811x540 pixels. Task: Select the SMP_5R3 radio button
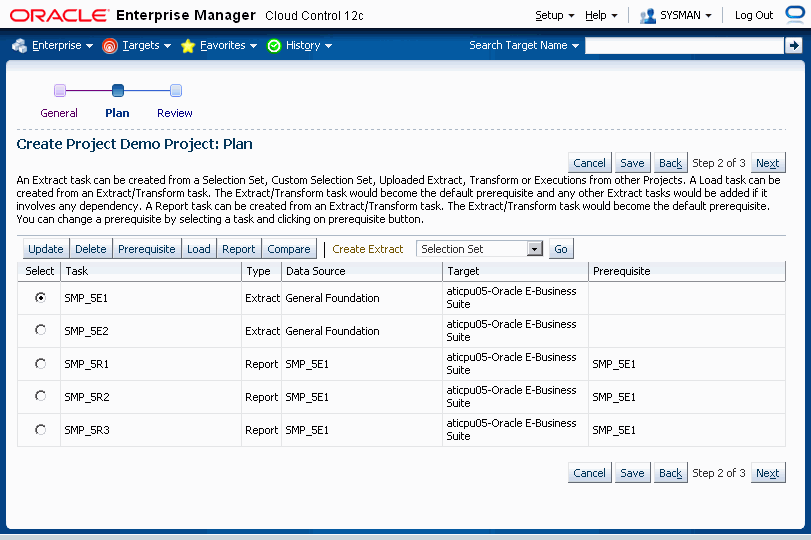coord(40,430)
